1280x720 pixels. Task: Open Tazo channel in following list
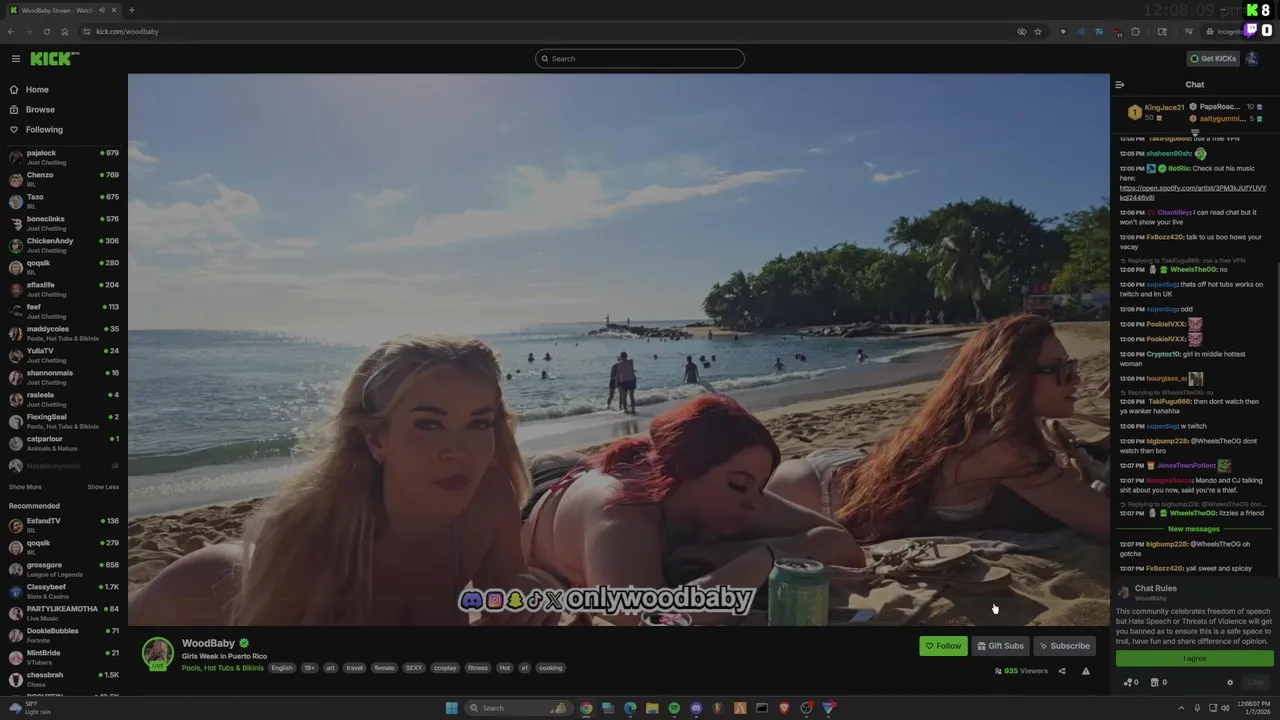[x=64, y=201]
